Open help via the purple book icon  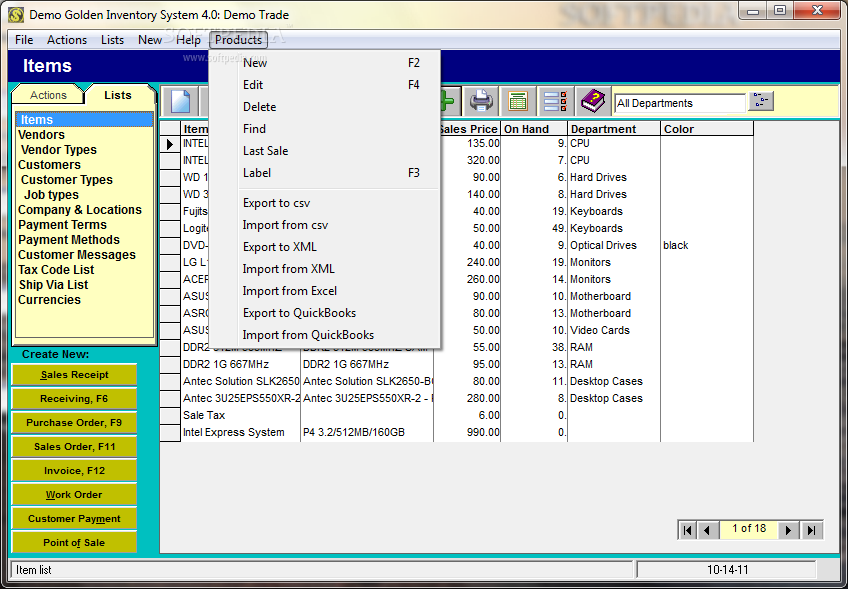tap(593, 102)
